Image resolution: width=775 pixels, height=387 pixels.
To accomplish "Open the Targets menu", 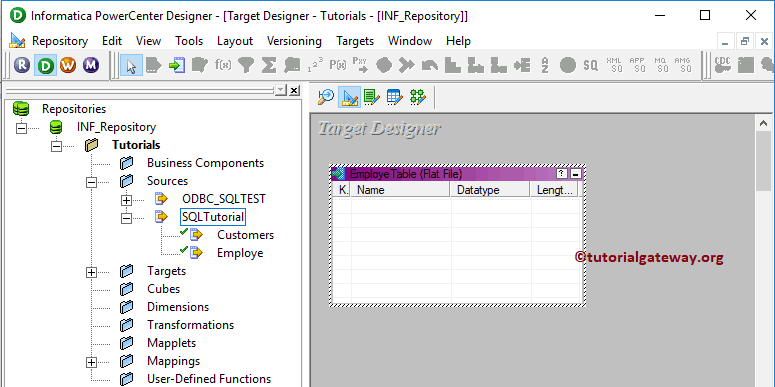I will 355,41.
